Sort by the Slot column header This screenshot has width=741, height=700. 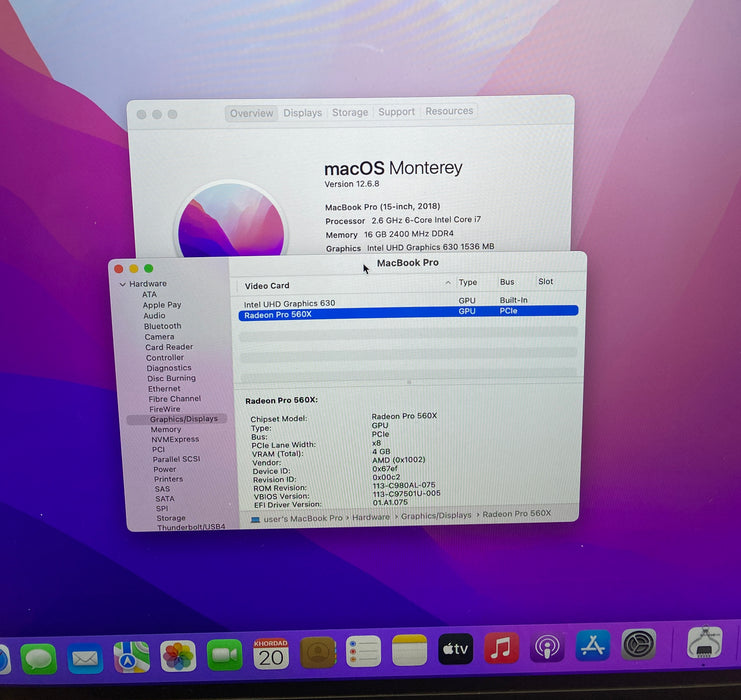tap(545, 281)
